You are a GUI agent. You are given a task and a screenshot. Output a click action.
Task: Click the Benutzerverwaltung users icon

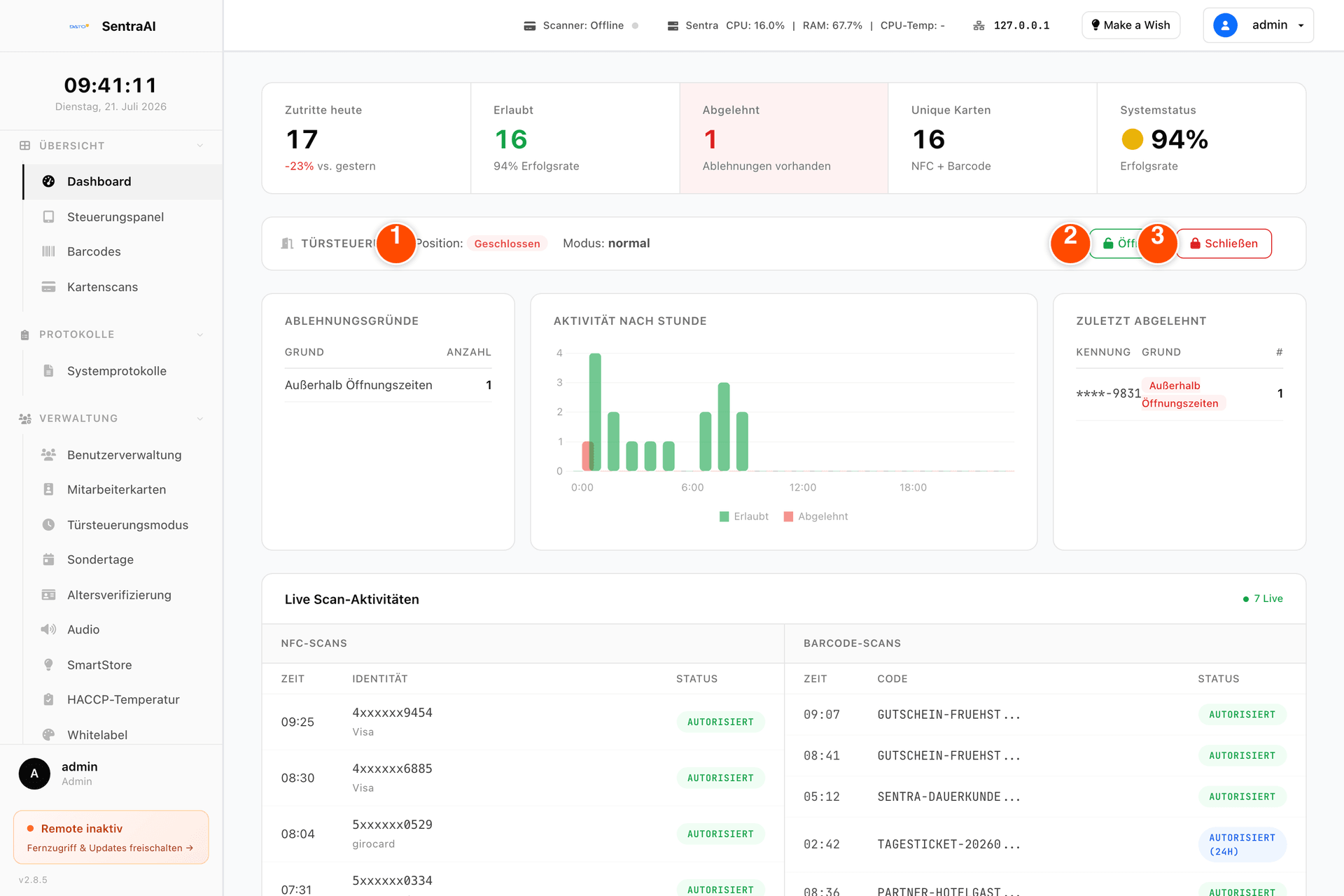point(48,455)
